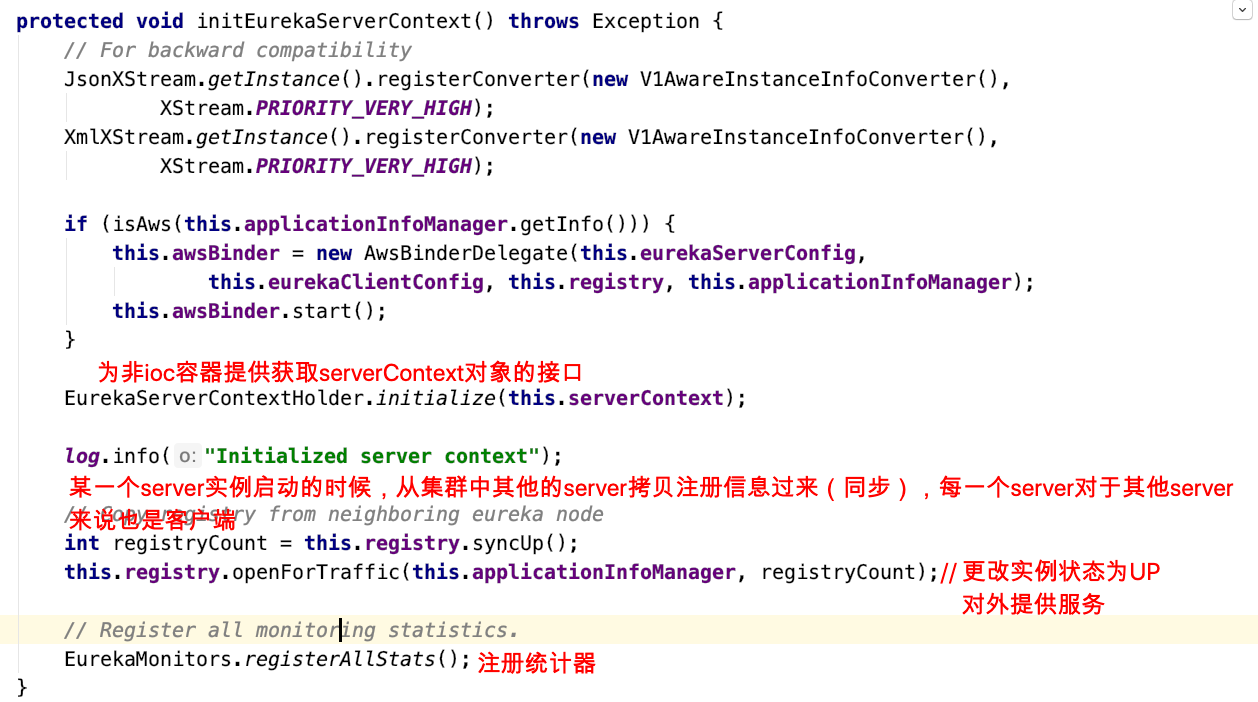1258x702 pixels.
Task: Click the isAws method call
Action: click(142, 224)
